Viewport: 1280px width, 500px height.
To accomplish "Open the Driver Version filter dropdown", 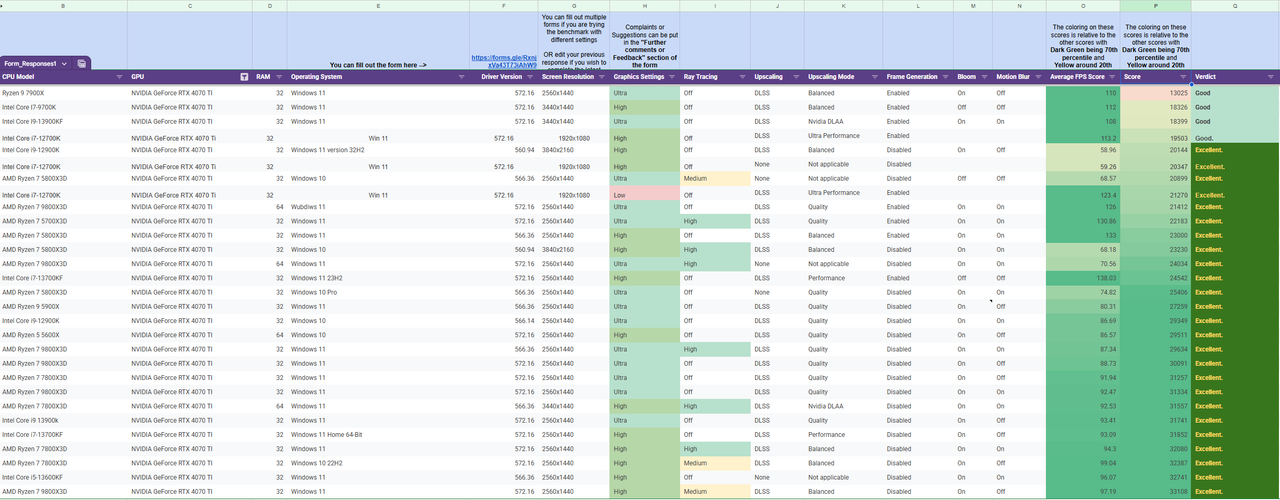I will tap(530, 77).
